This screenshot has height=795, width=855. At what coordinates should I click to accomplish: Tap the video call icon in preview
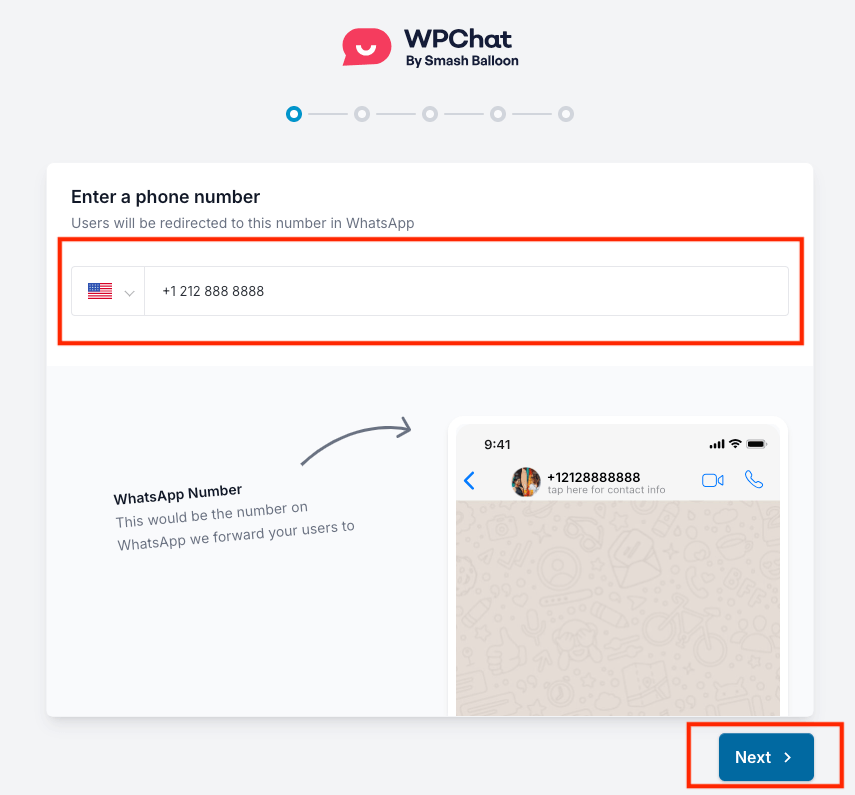[x=713, y=480]
